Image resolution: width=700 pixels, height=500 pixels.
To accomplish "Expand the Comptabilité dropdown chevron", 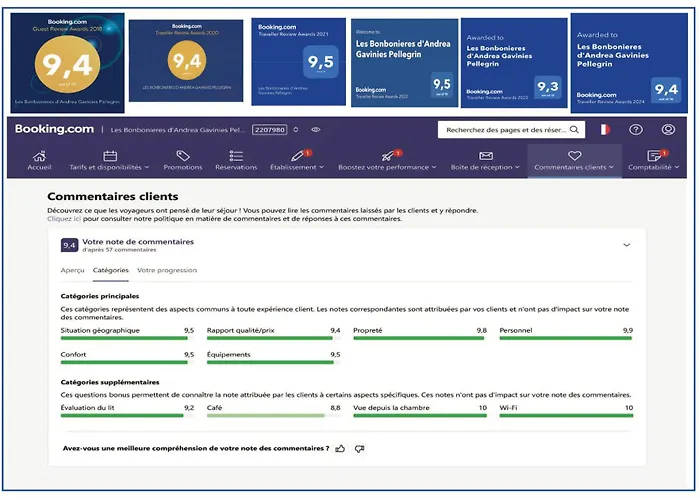I will (677, 167).
